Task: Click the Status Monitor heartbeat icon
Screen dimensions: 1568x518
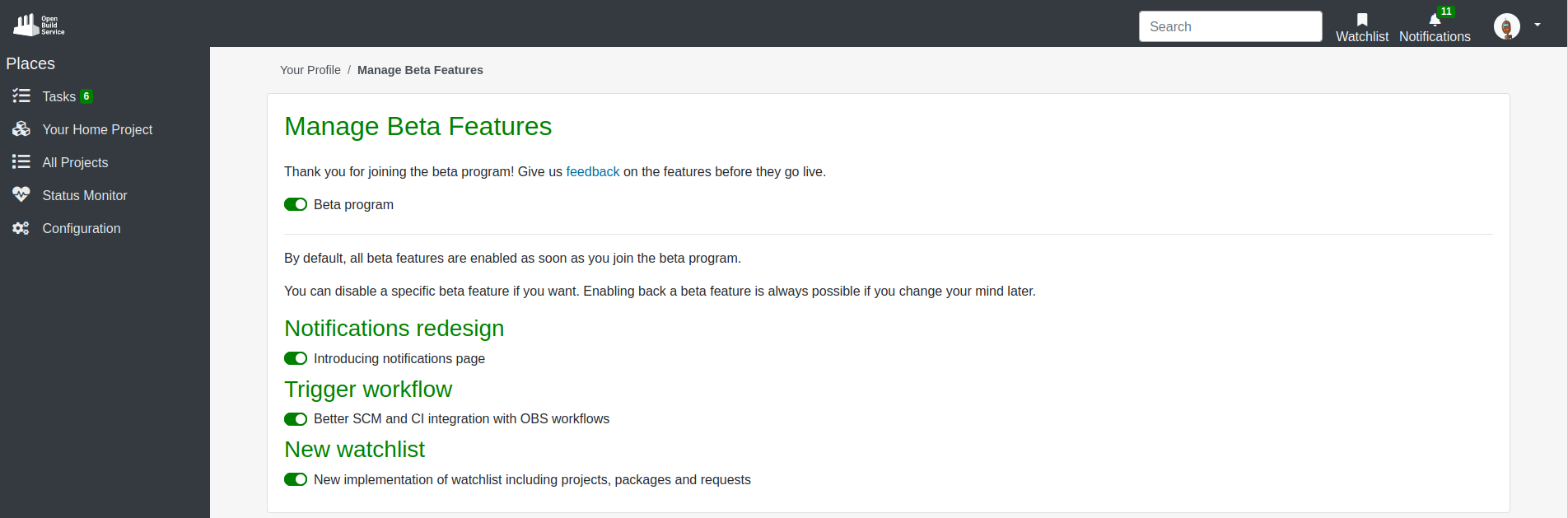Action: coord(21,195)
